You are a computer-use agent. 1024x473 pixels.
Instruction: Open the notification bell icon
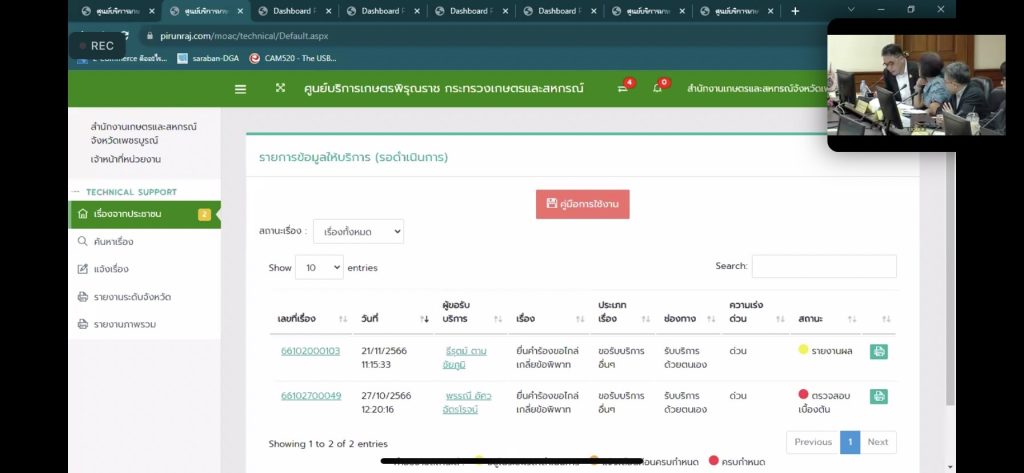tap(658, 88)
